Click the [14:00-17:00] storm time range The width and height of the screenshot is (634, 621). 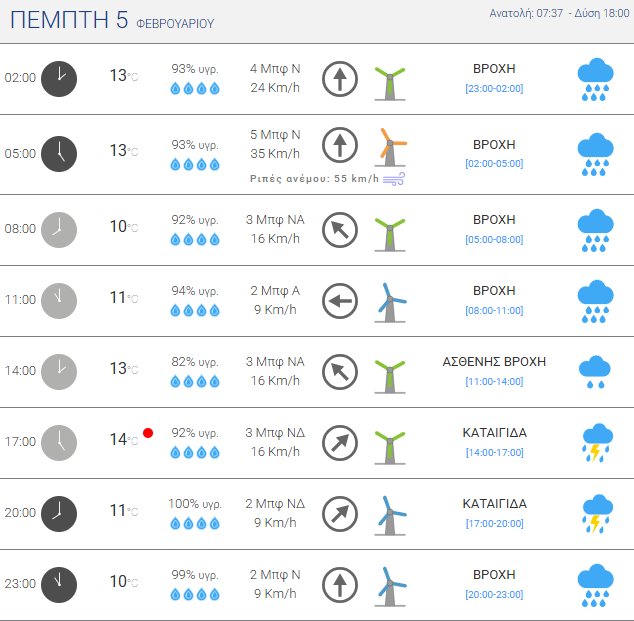point(494,452)
